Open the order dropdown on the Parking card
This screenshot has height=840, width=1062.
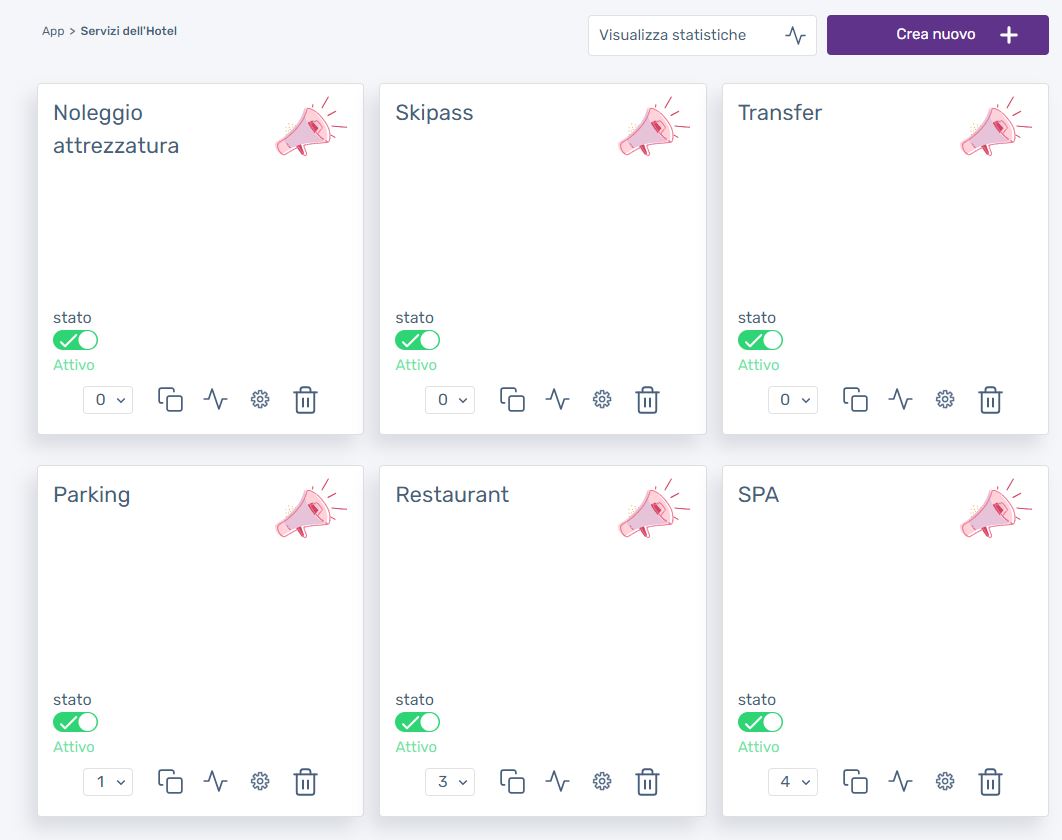coord(108,782)
